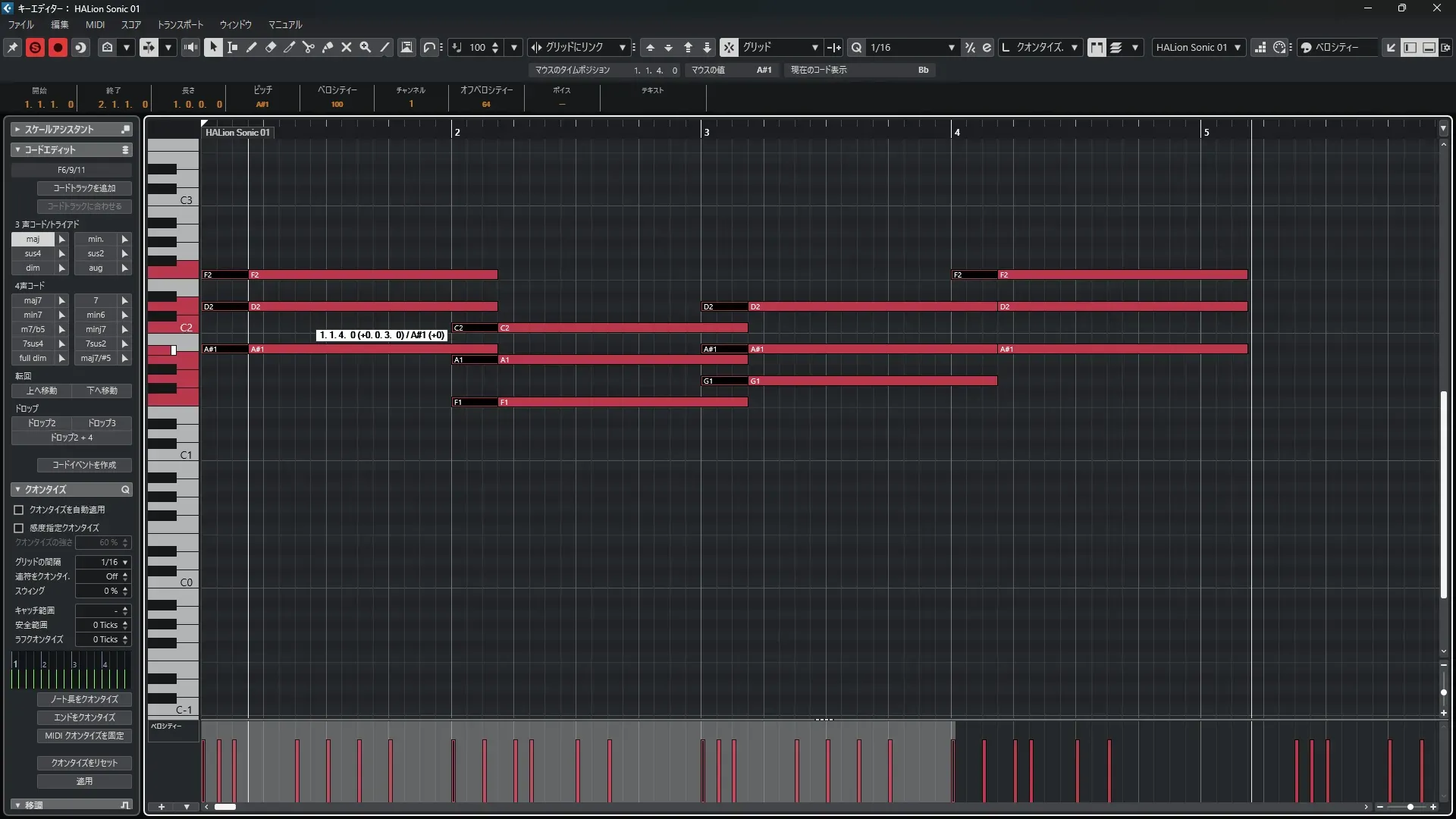Image resolution: width=1456 pixels, height=819 pixels.
Task: Open the MIDI menu
Action: click(95, 24)
